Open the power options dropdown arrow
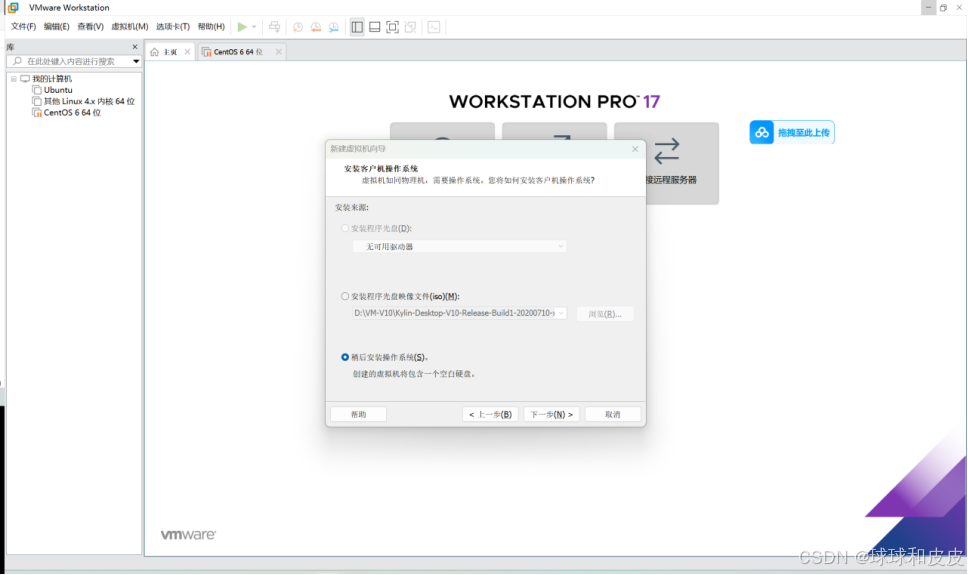The image size is (968, 575). (x=254, y=27)
